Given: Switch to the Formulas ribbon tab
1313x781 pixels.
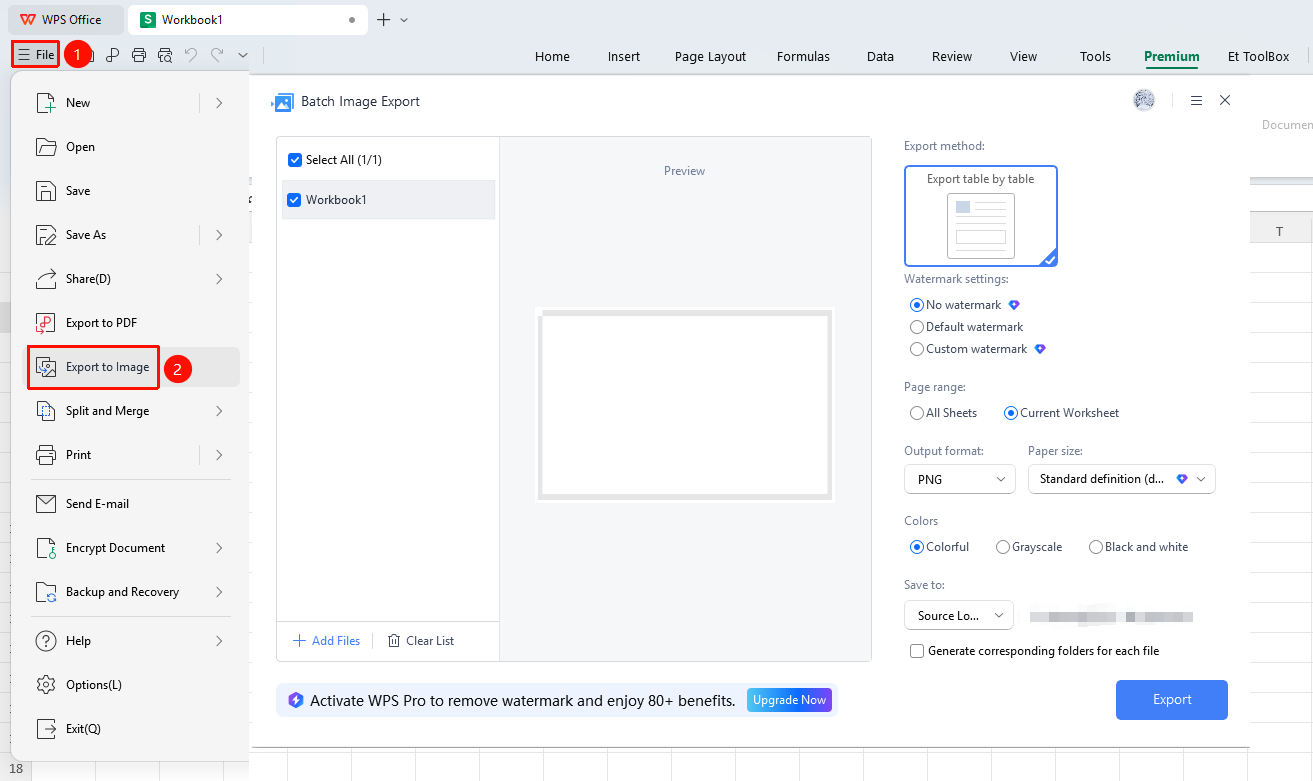Looking at the screenshot, I should [803, 57].
